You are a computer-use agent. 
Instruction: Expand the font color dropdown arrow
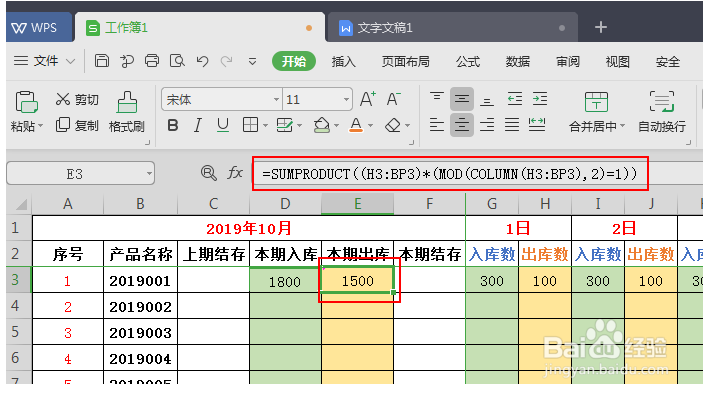[x=371, y=126]
